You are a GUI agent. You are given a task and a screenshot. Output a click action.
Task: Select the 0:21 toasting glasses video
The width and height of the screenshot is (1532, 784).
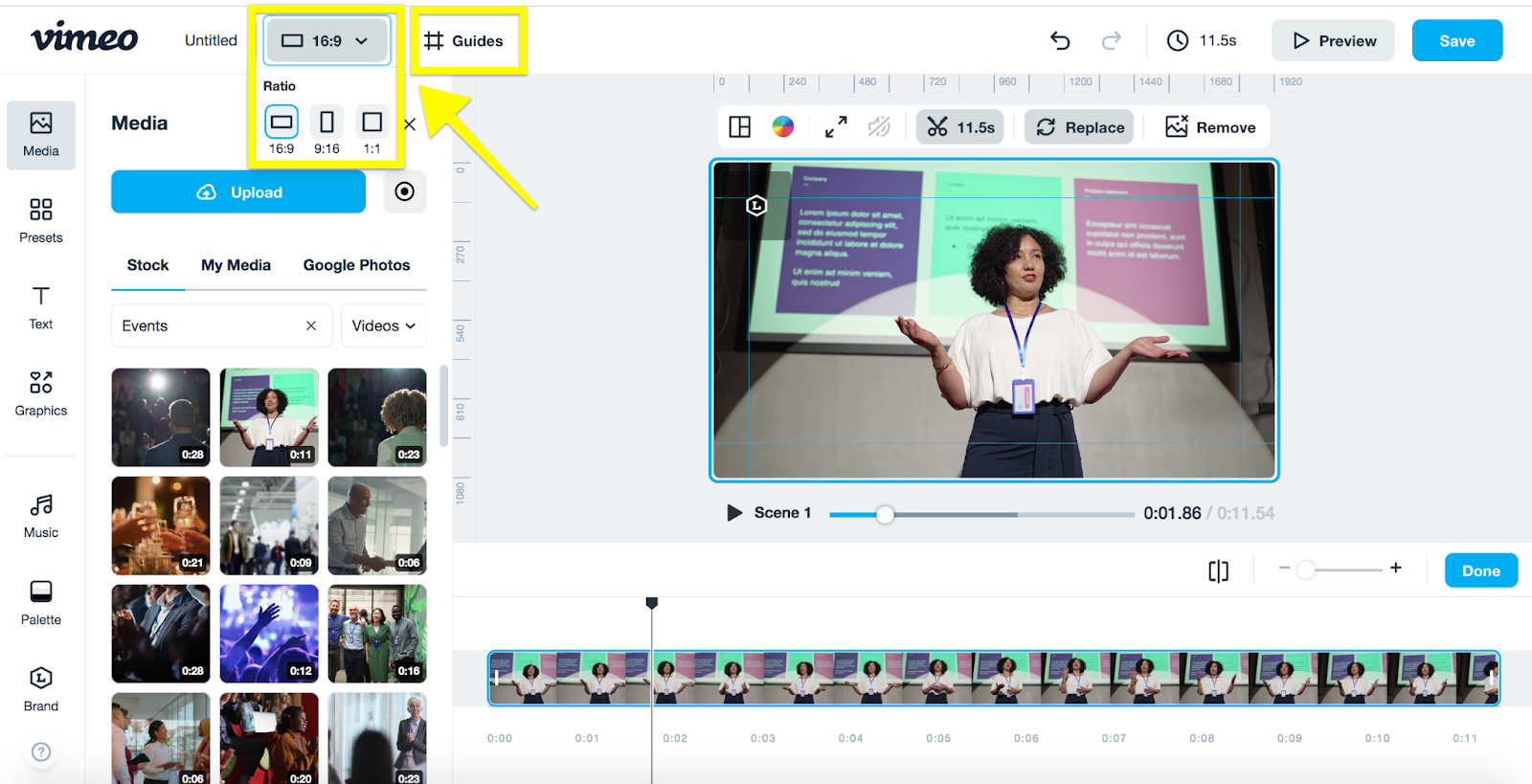coord(161,526)
